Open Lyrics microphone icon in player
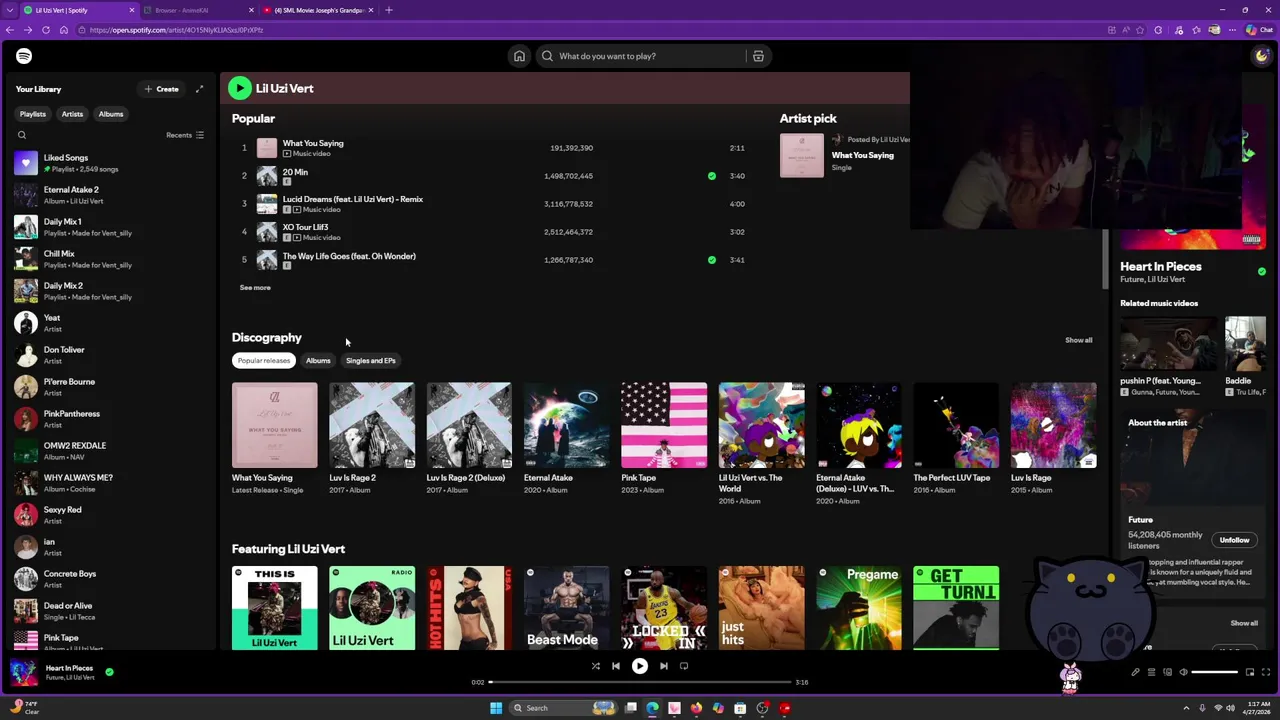This screenshot has height=720, width=1280. pyautogui.click(x=1135, y=672)
